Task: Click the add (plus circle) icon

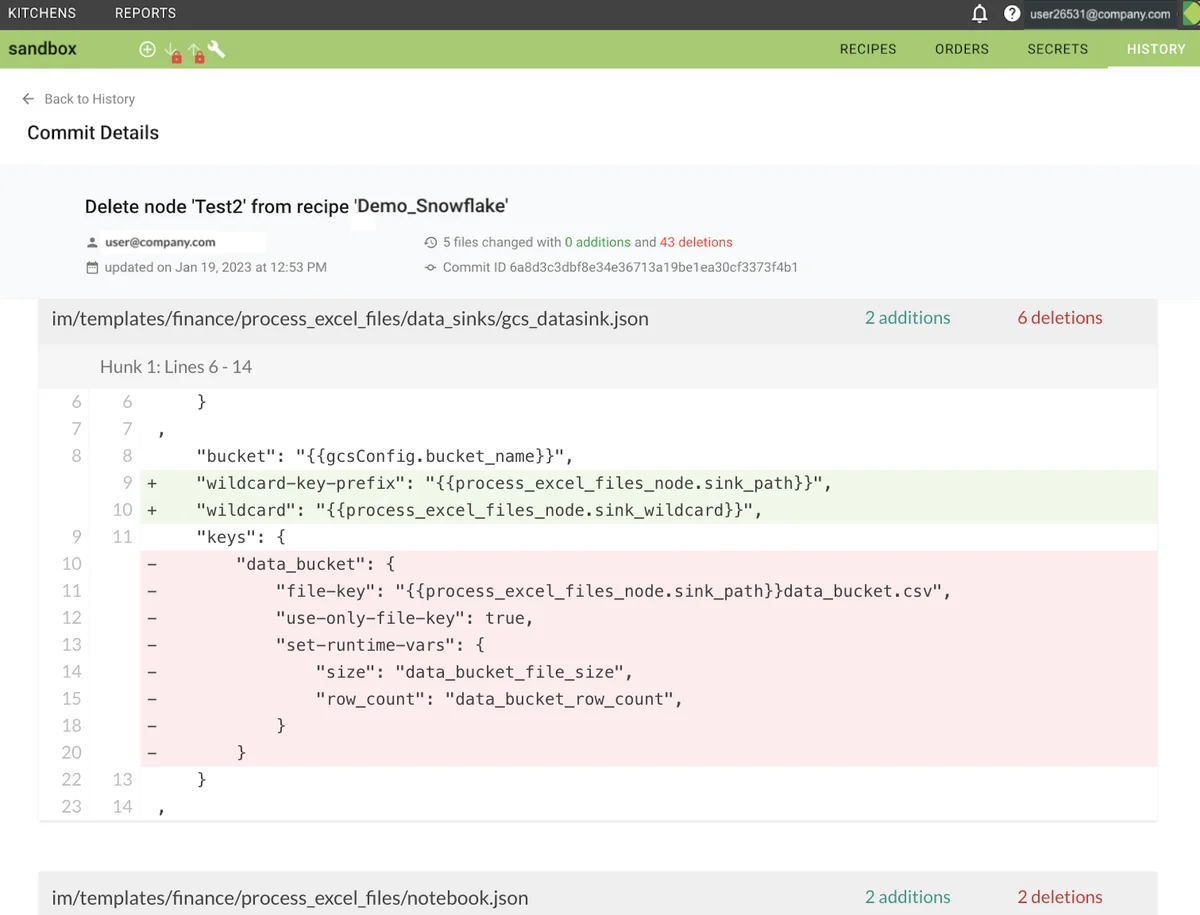Action: (x=147, y=48)
